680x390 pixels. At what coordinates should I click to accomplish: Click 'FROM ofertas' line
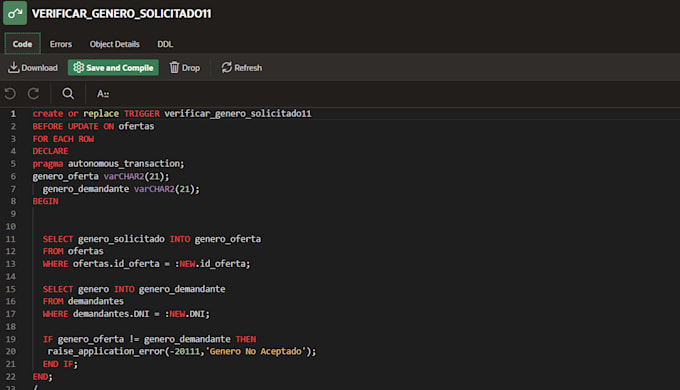[73, 251]
